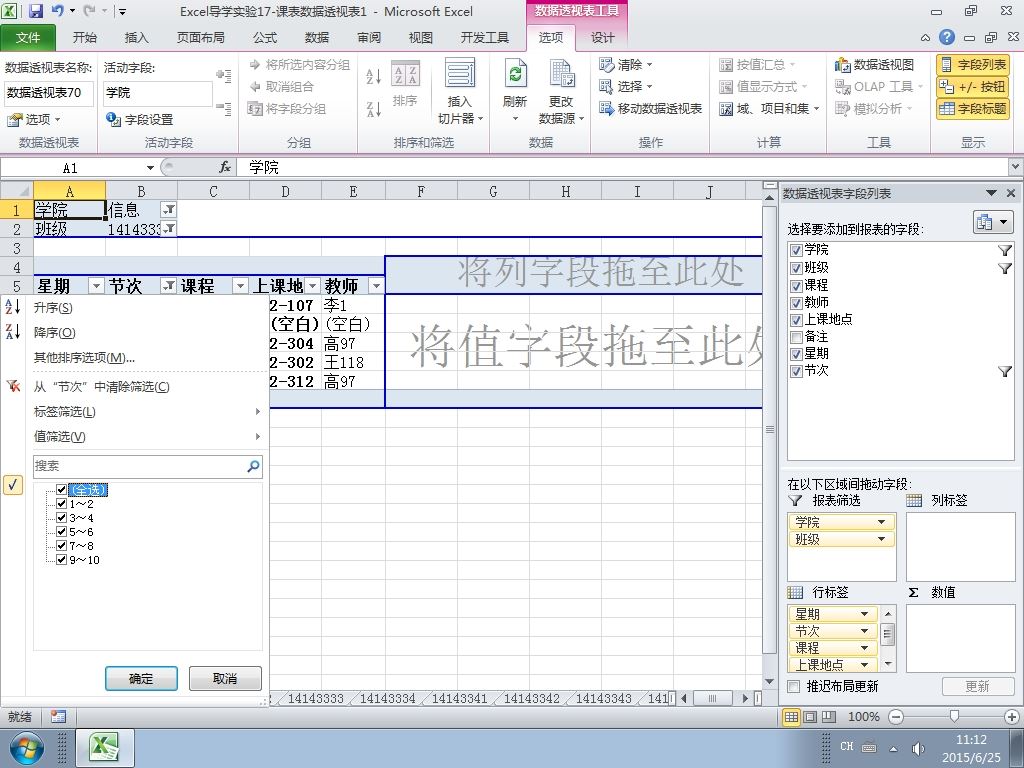This screenshot has width=1024, height=768.
Task: Click the pivot table name field
Action: (49, 93)
